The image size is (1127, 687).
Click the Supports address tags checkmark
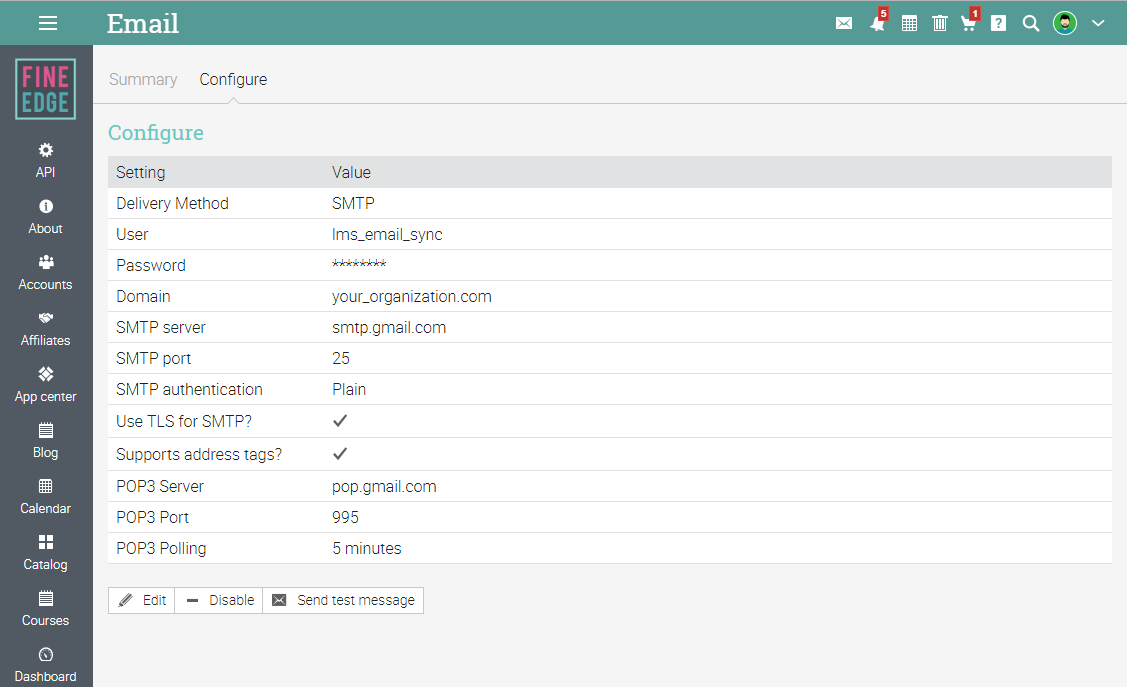[x=340, y=453]
